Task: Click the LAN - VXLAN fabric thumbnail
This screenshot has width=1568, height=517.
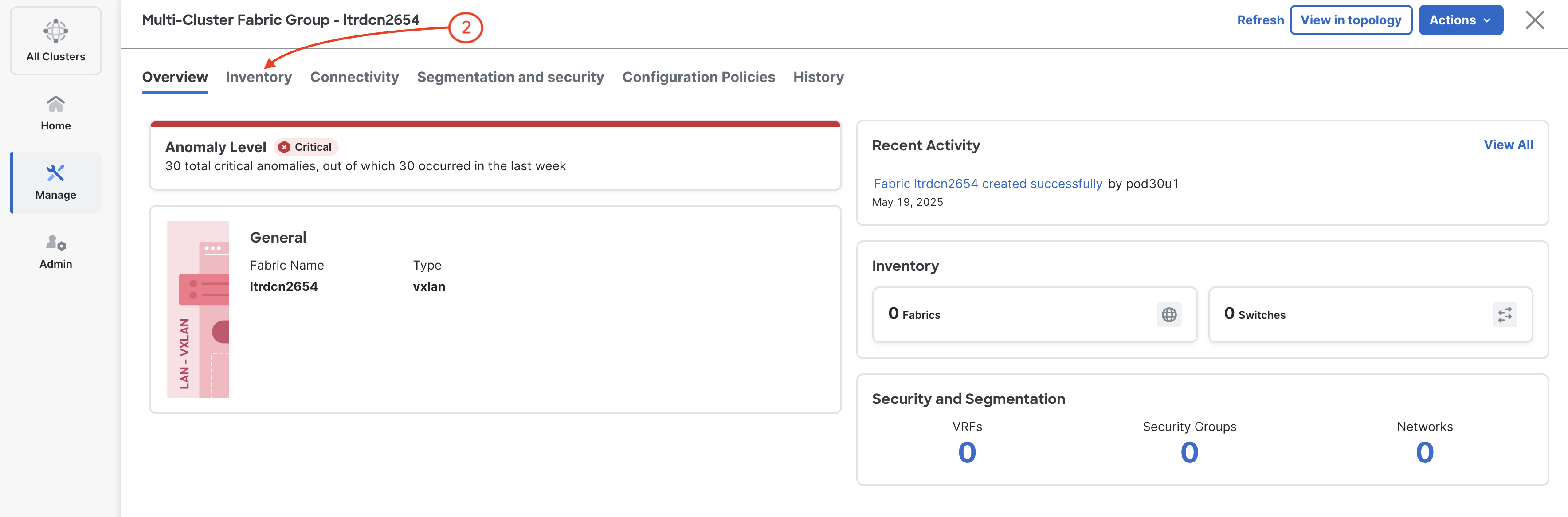Action: (x=198, y=309)
